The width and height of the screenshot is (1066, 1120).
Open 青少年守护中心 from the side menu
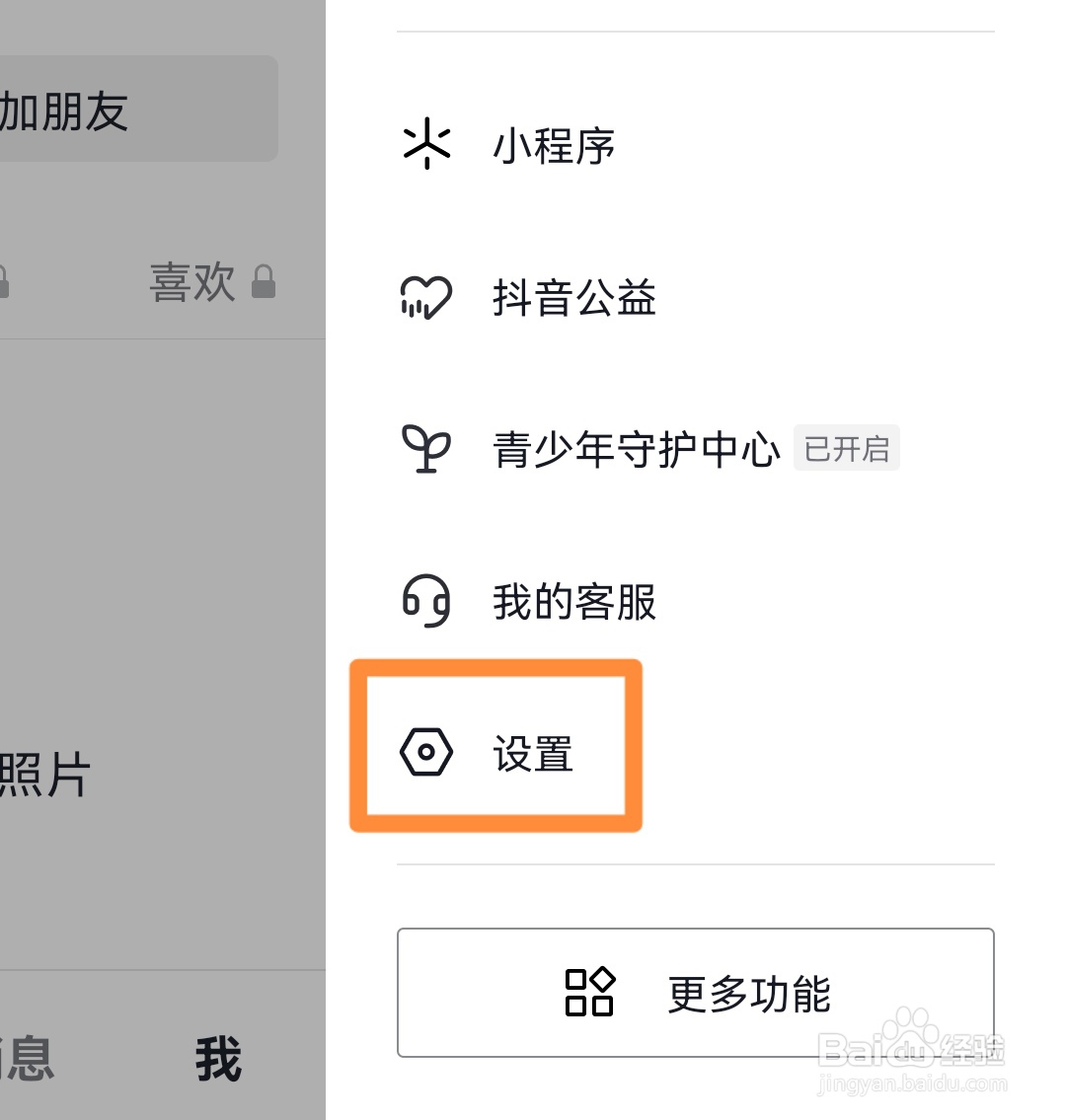[637, 450]
